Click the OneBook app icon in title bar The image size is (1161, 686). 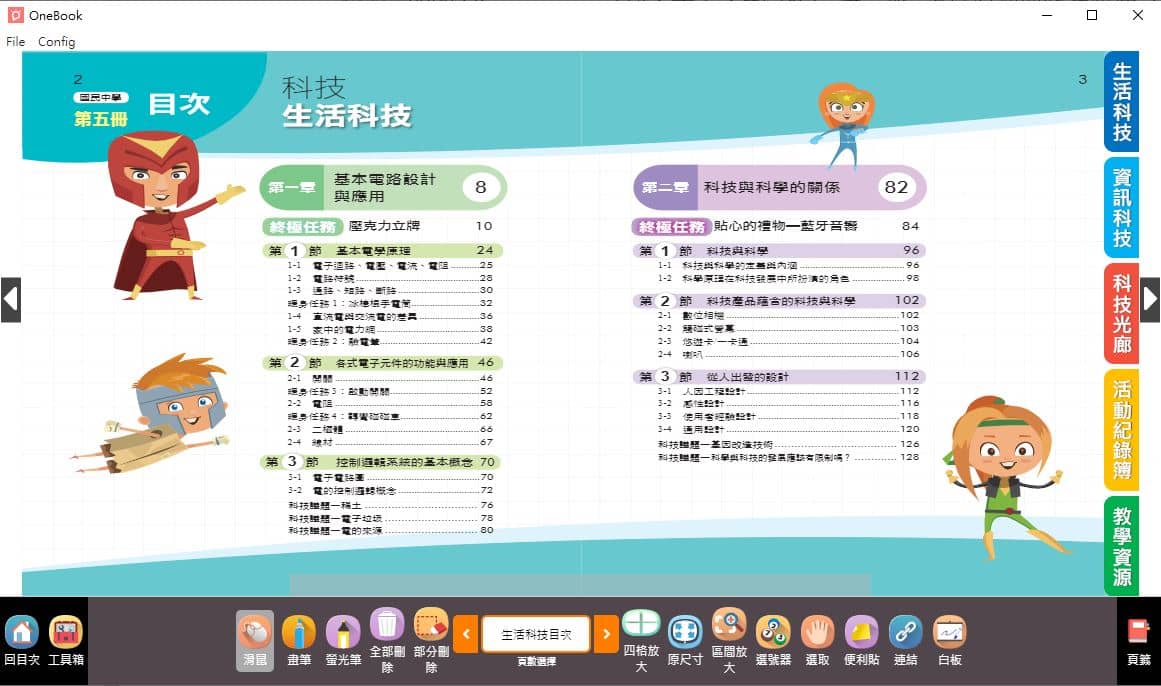pos(16,15)
